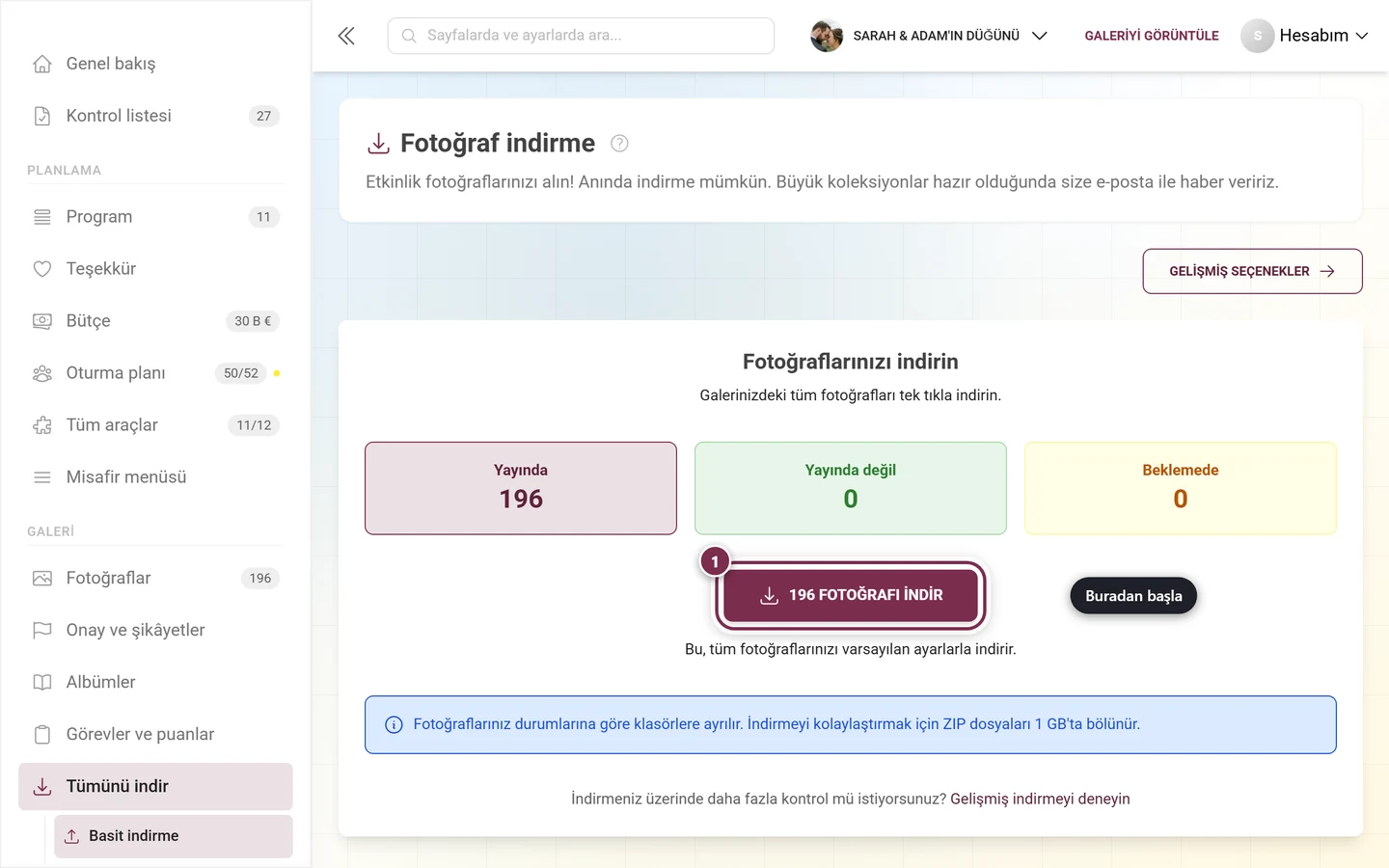The height and width of the screenshot is (868, 1389).
Task: Click the download icon beside Tümünü indir
Action: click(x=42, y=787)
